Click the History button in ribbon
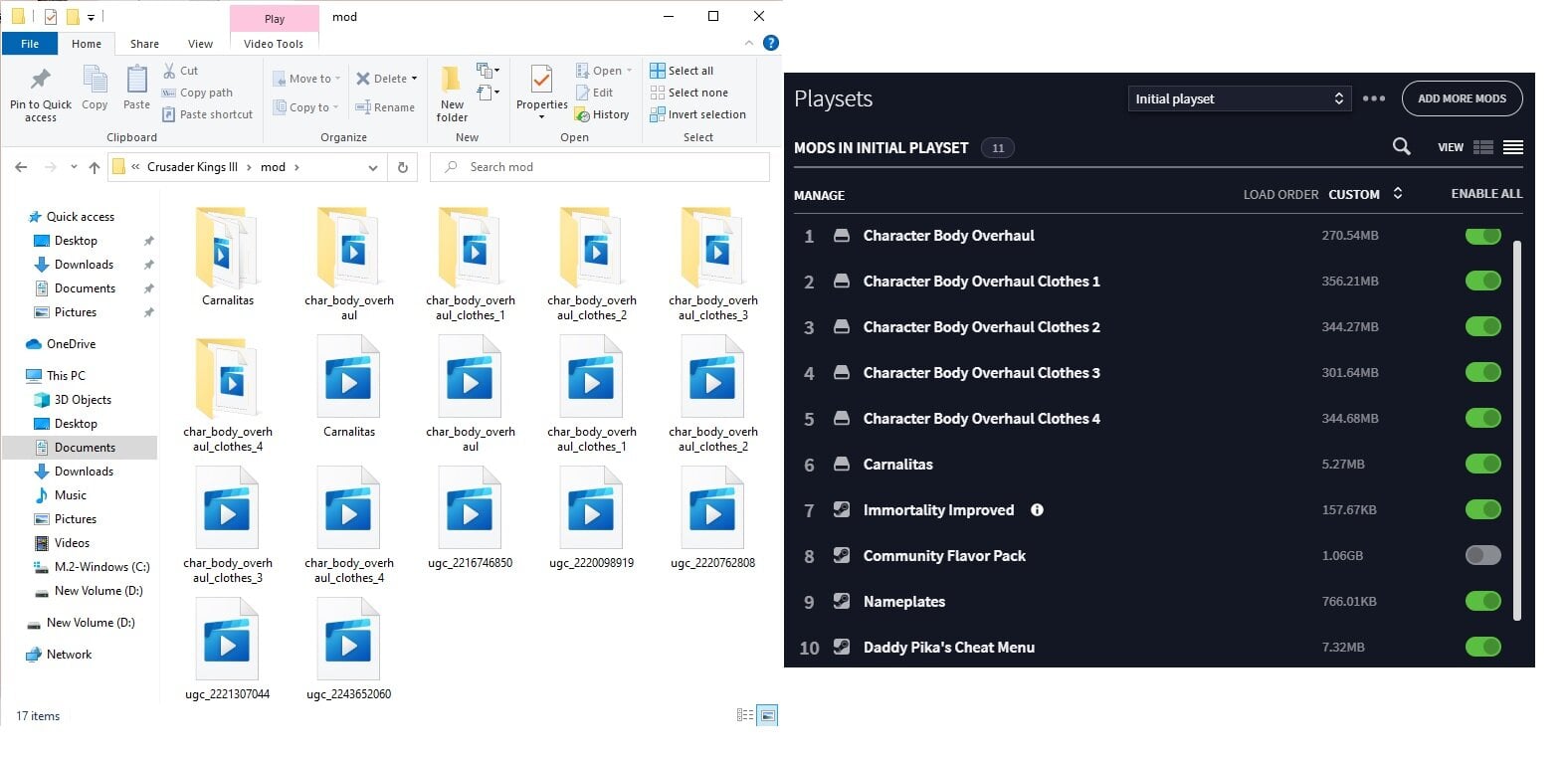1568x758 pixels. tap(602, 114)
